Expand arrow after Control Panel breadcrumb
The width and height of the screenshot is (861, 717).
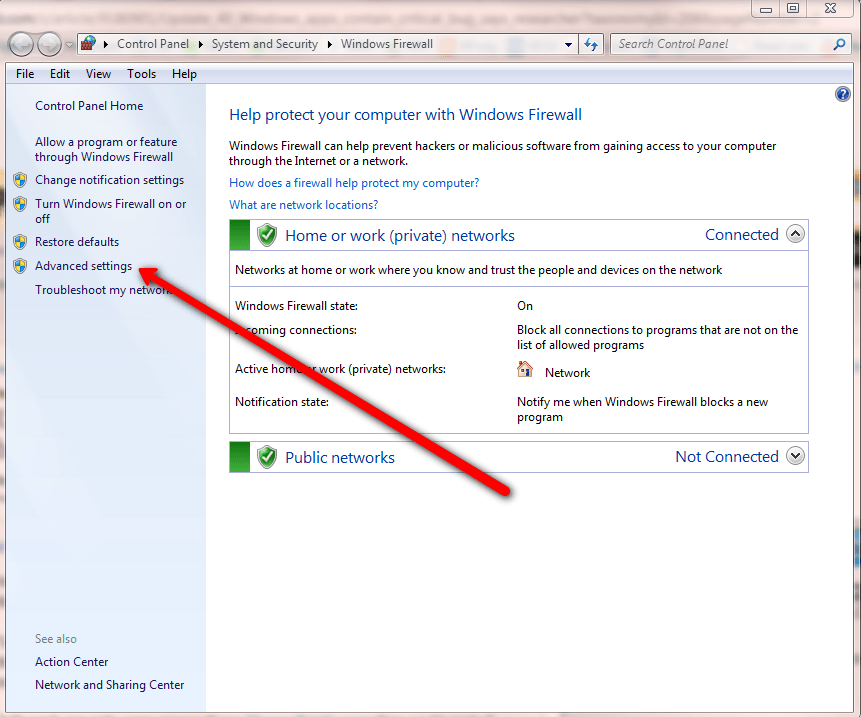(200, 44)
